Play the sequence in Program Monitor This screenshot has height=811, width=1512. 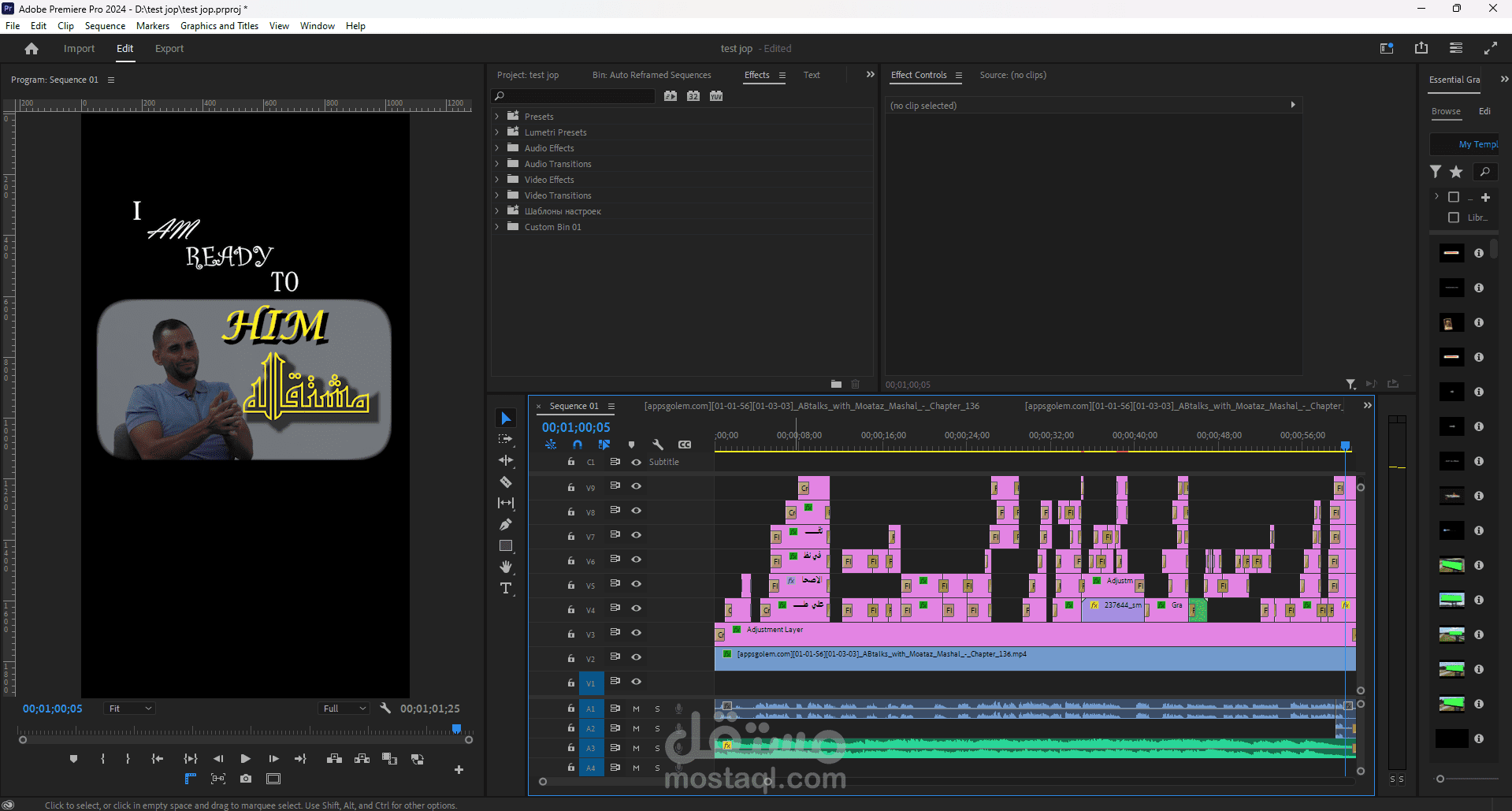click(x=245, y=759)
